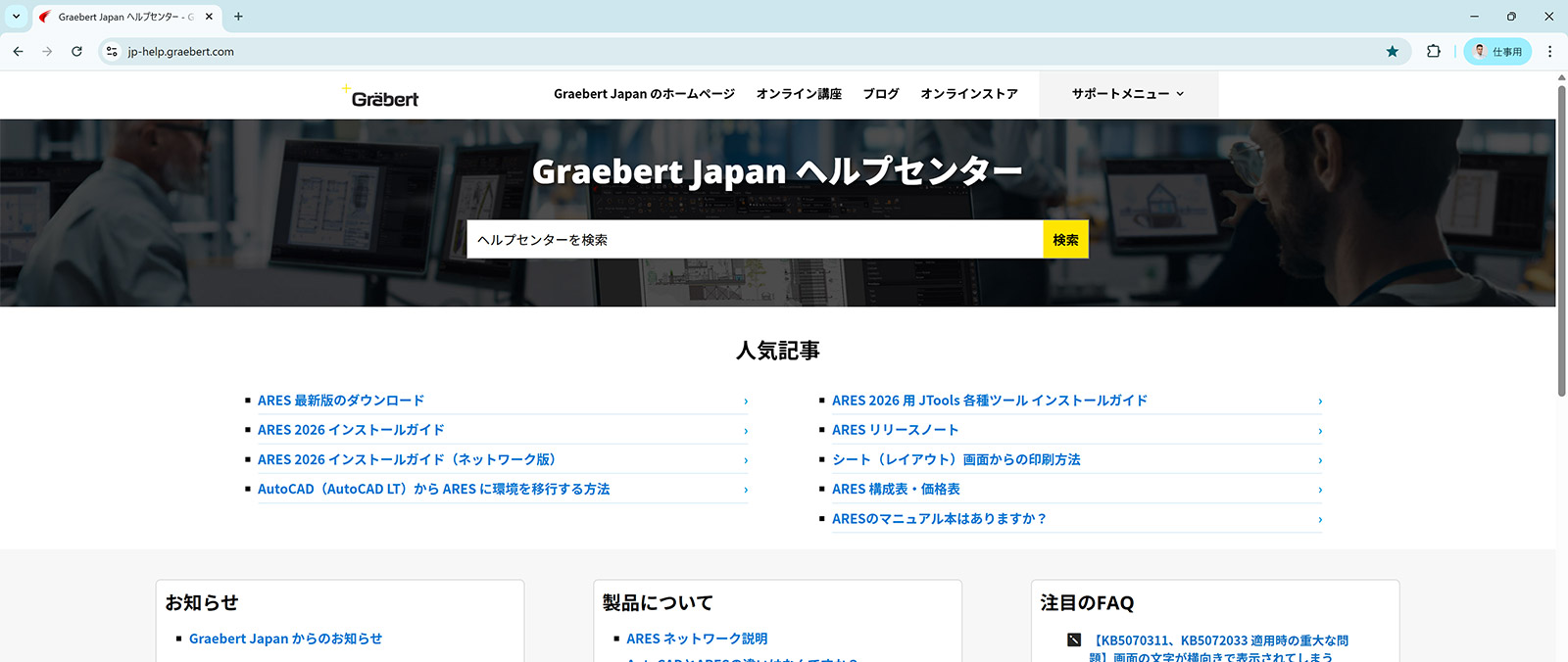The height and width of the screenshot is (662, 1568).
Task: Open ARES 最新版のダウンロード article
Action: 341,401
